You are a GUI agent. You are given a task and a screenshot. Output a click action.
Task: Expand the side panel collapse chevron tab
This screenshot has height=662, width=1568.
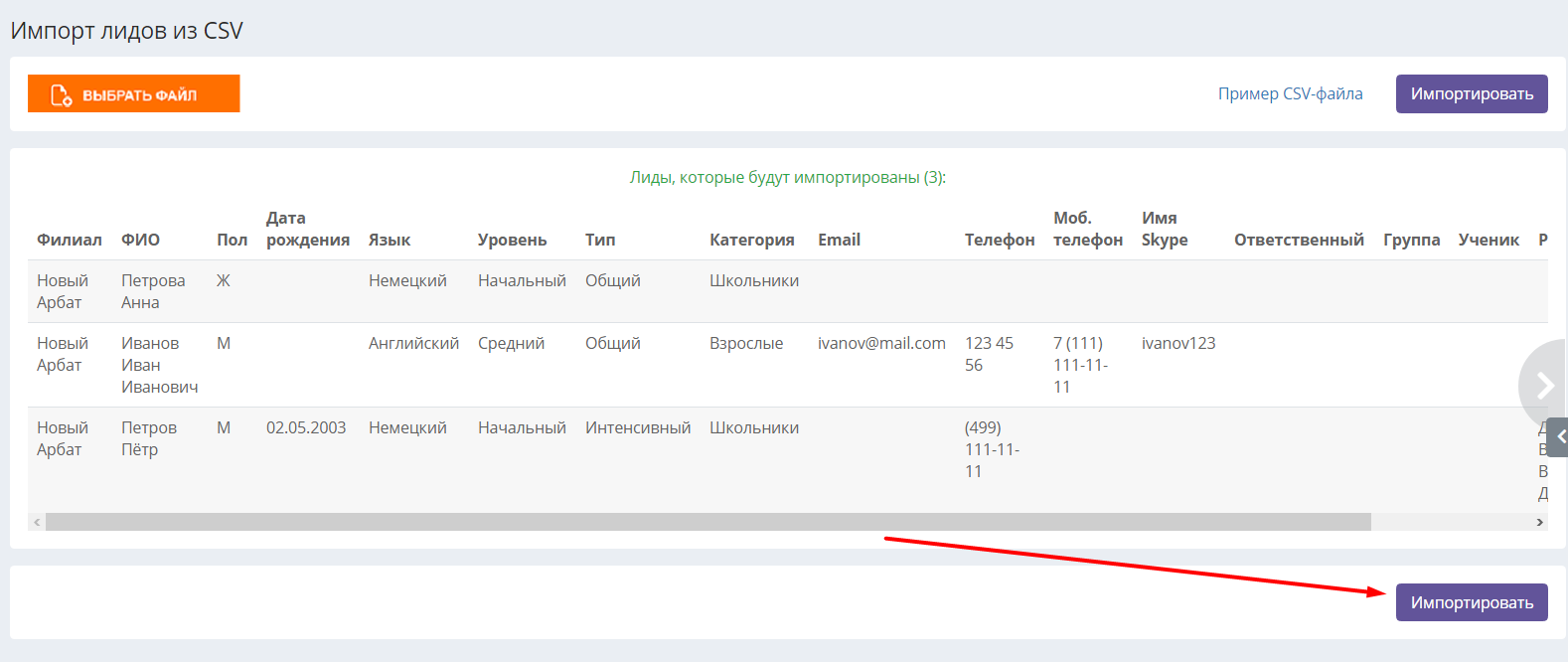[x=1558, y=436]
